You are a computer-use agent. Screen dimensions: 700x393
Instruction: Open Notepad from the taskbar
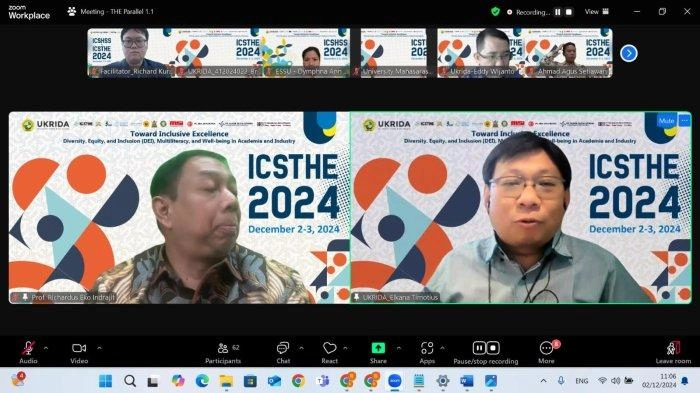[419, 381]
